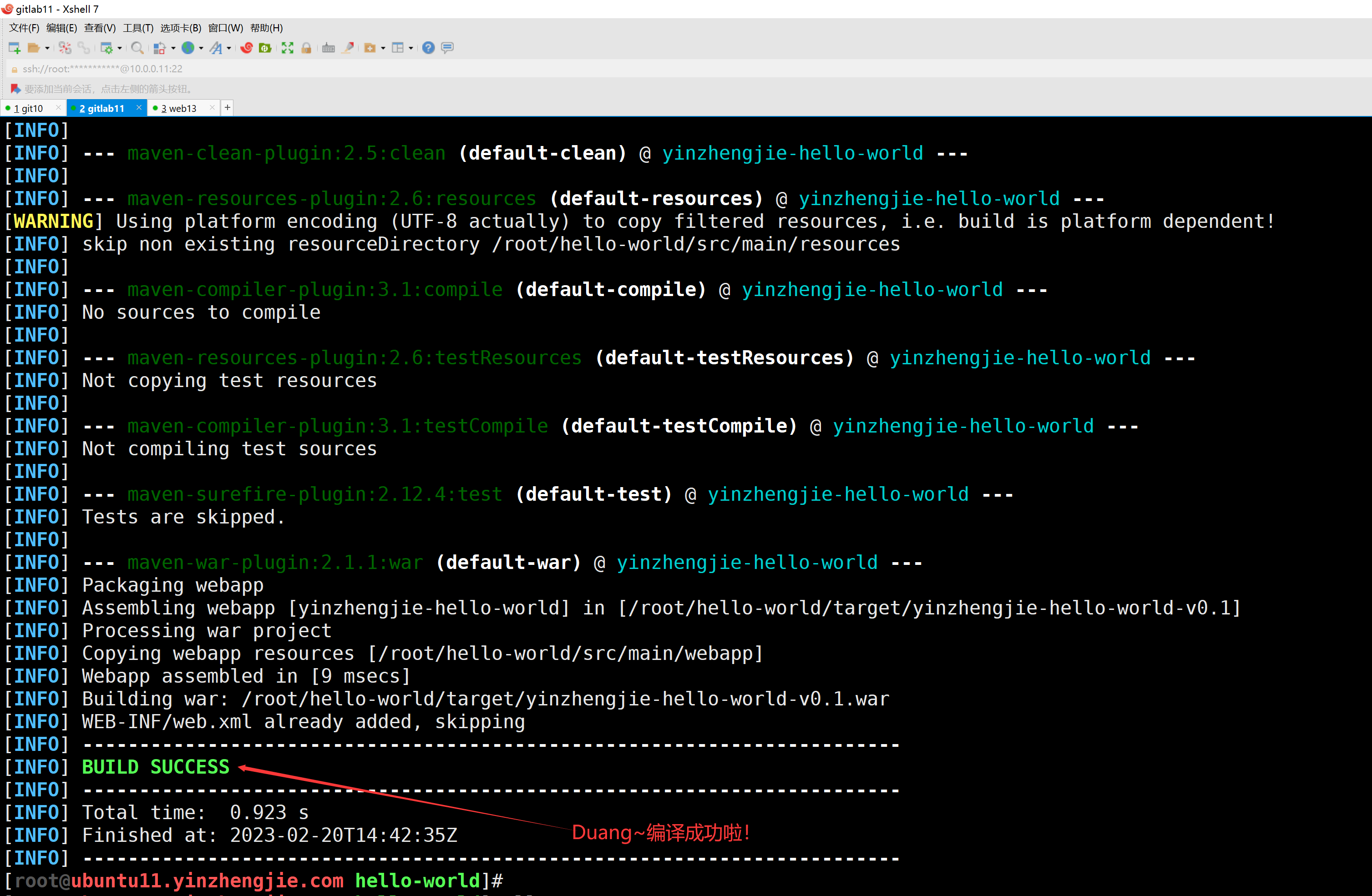
Task: Switch to the 1 git10 tab
Action: tap(29, 108)
